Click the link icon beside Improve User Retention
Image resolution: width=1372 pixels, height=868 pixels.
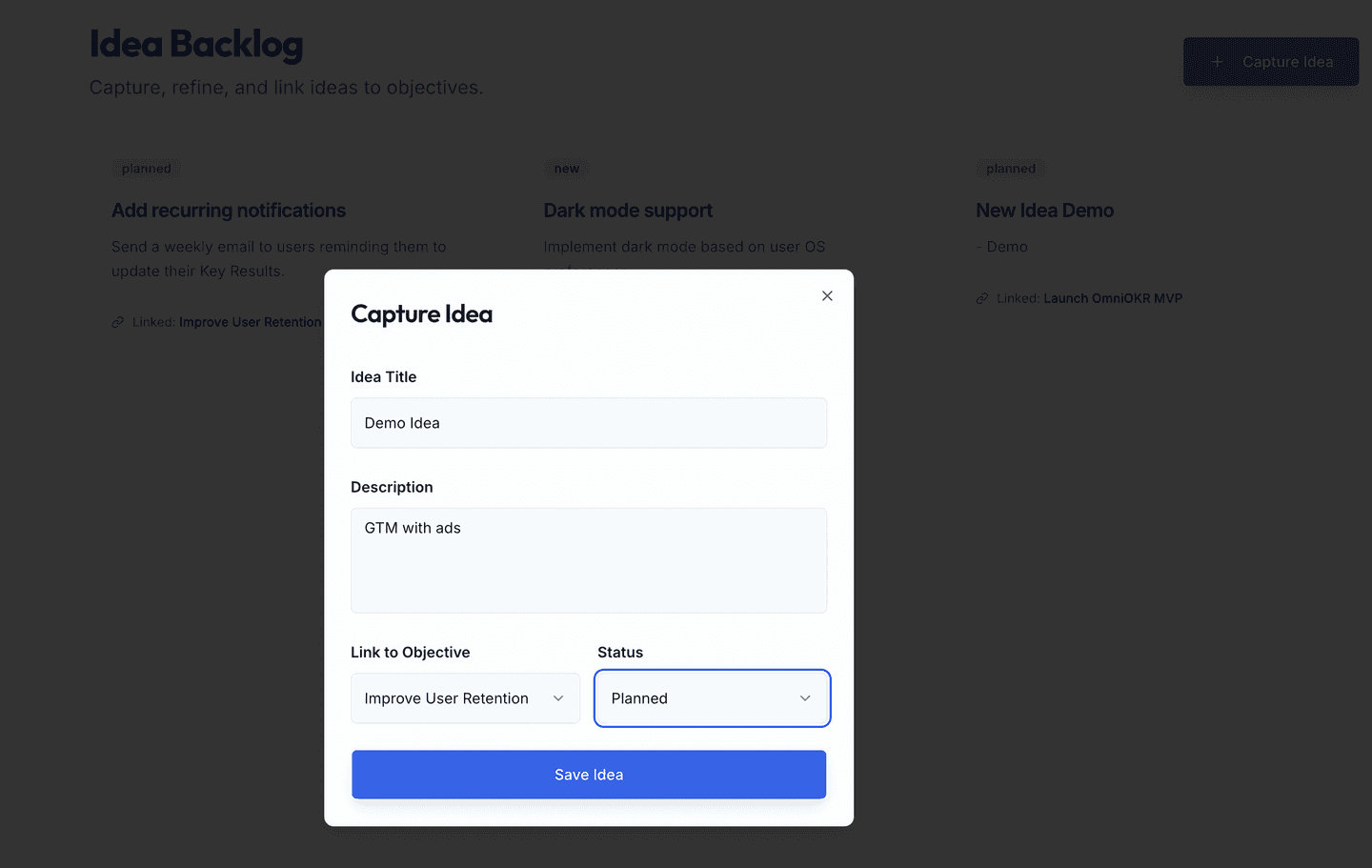click(116, 322)
